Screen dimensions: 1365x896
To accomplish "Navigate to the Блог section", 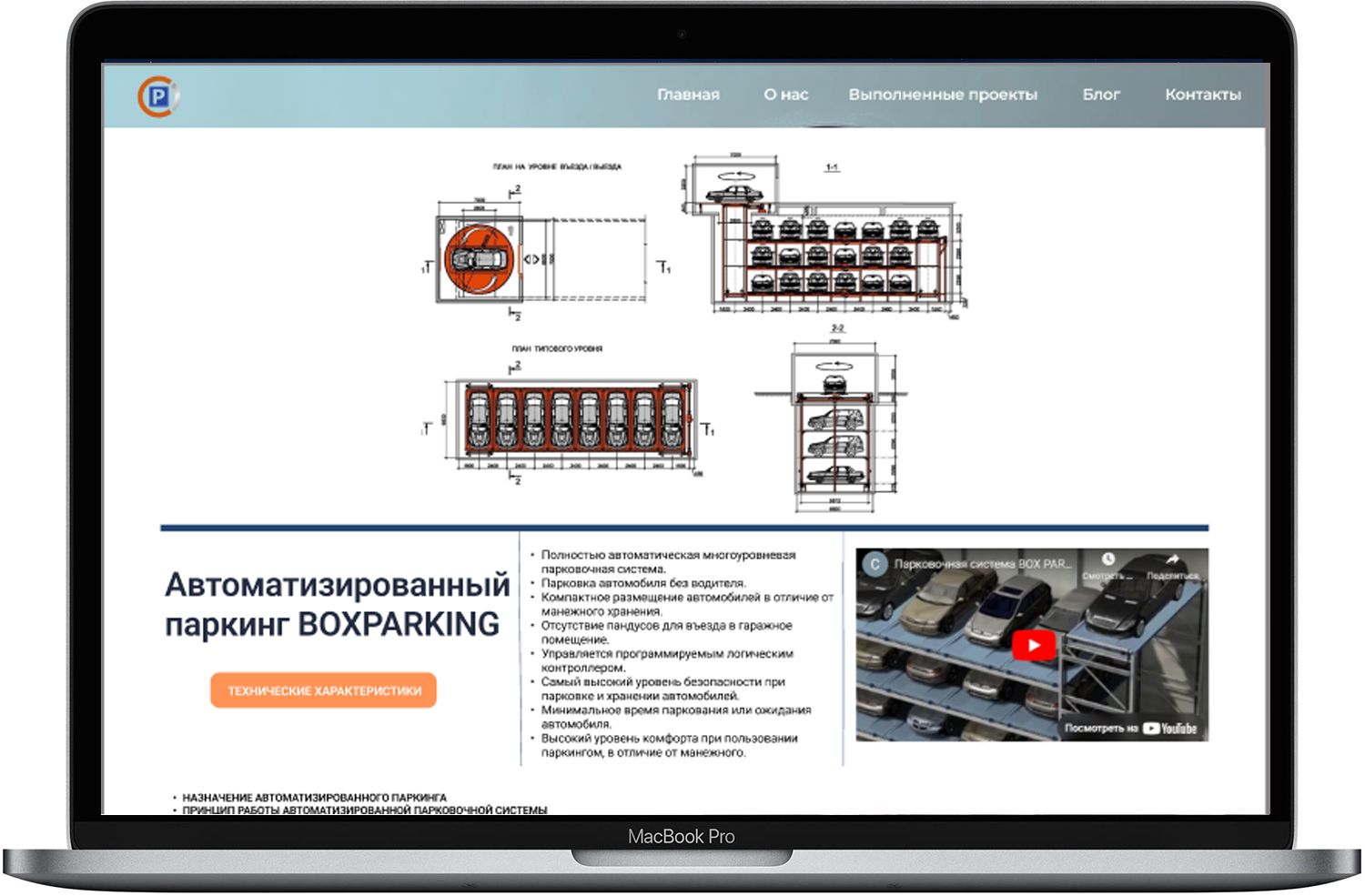I will click(x=1101, y=95).
